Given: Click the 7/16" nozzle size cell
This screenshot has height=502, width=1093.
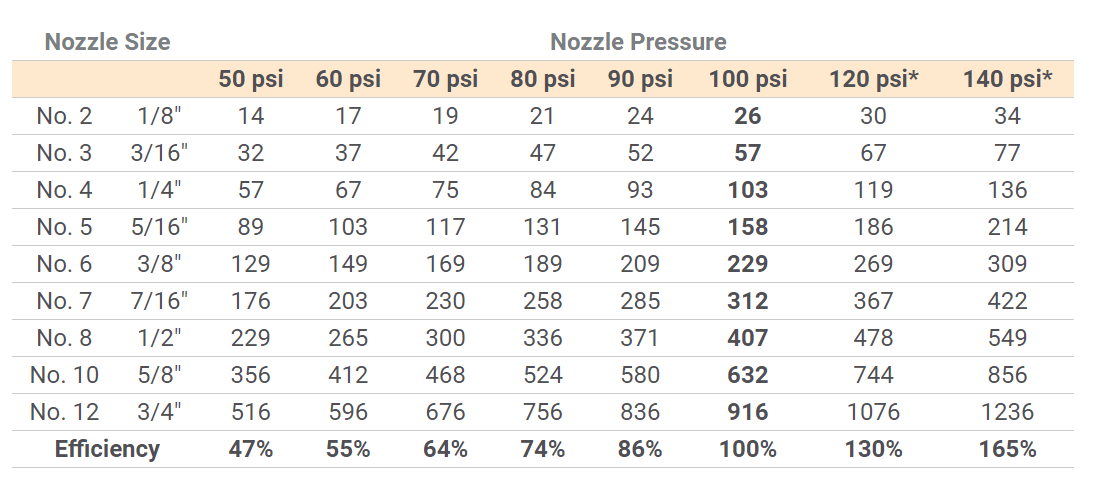Looking at the screenshot, I should pyautogui.click(x=162, y=301).
